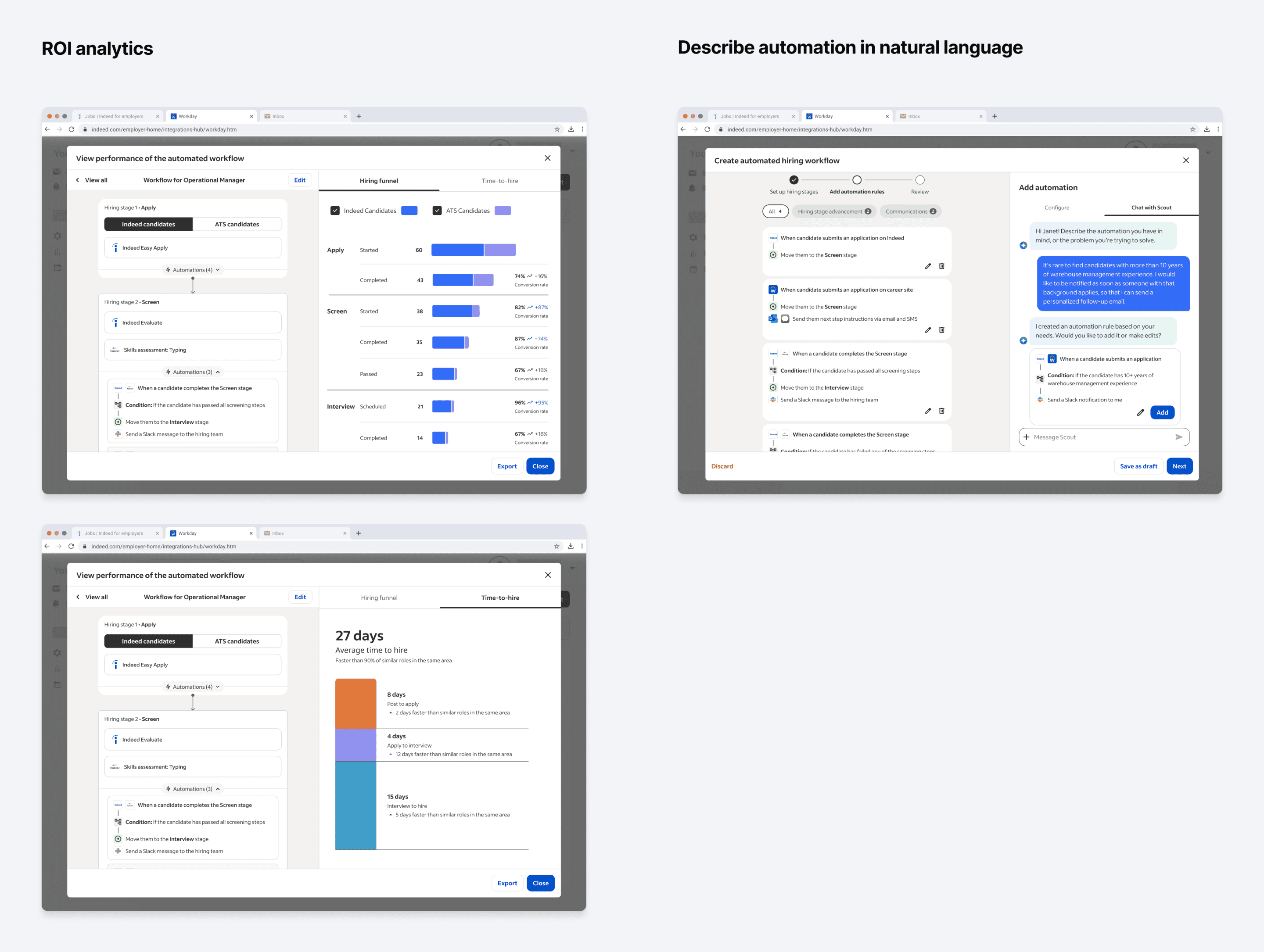Uncheck the Indeed Candidates checkbox

point(335,211)
